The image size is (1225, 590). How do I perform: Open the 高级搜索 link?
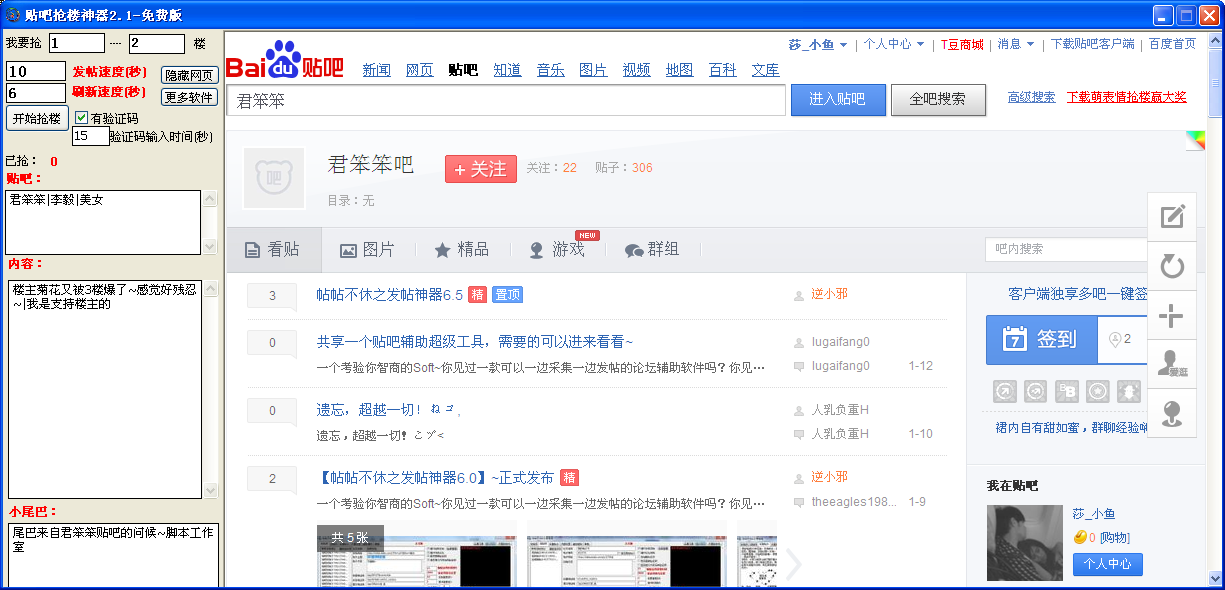(1031, 97)
